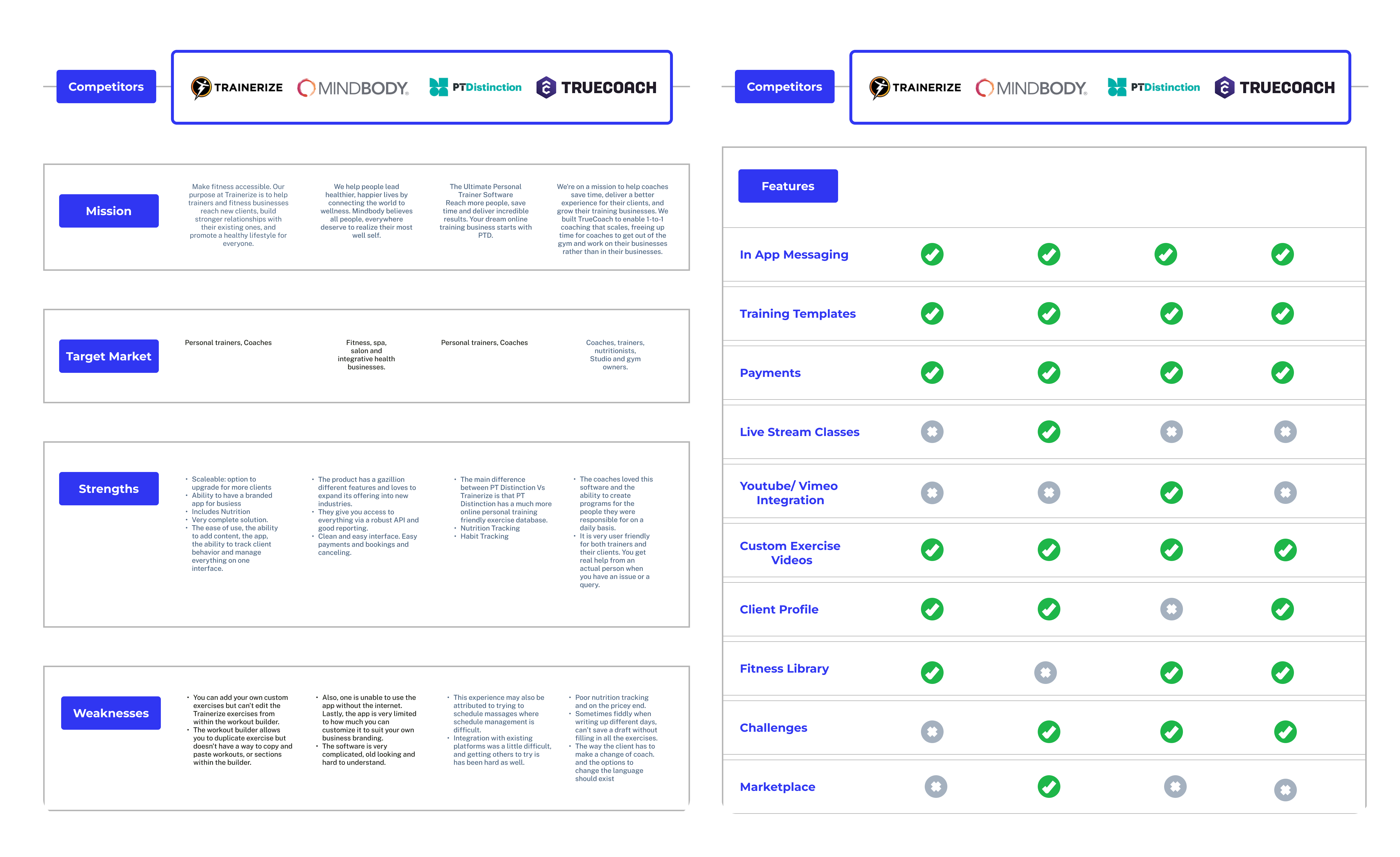Click In App Messaging check in Trainerize column
Viewport: 1400px width, 857px height.
click(932, 255)
